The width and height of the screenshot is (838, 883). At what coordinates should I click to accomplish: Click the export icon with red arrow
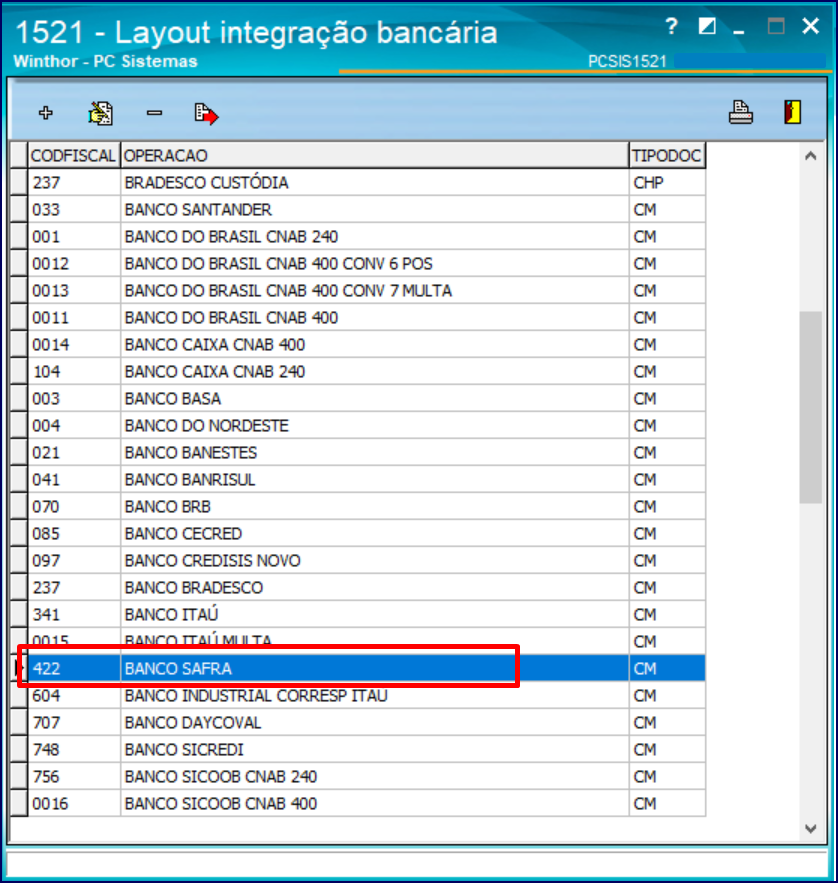click(206, 114)
